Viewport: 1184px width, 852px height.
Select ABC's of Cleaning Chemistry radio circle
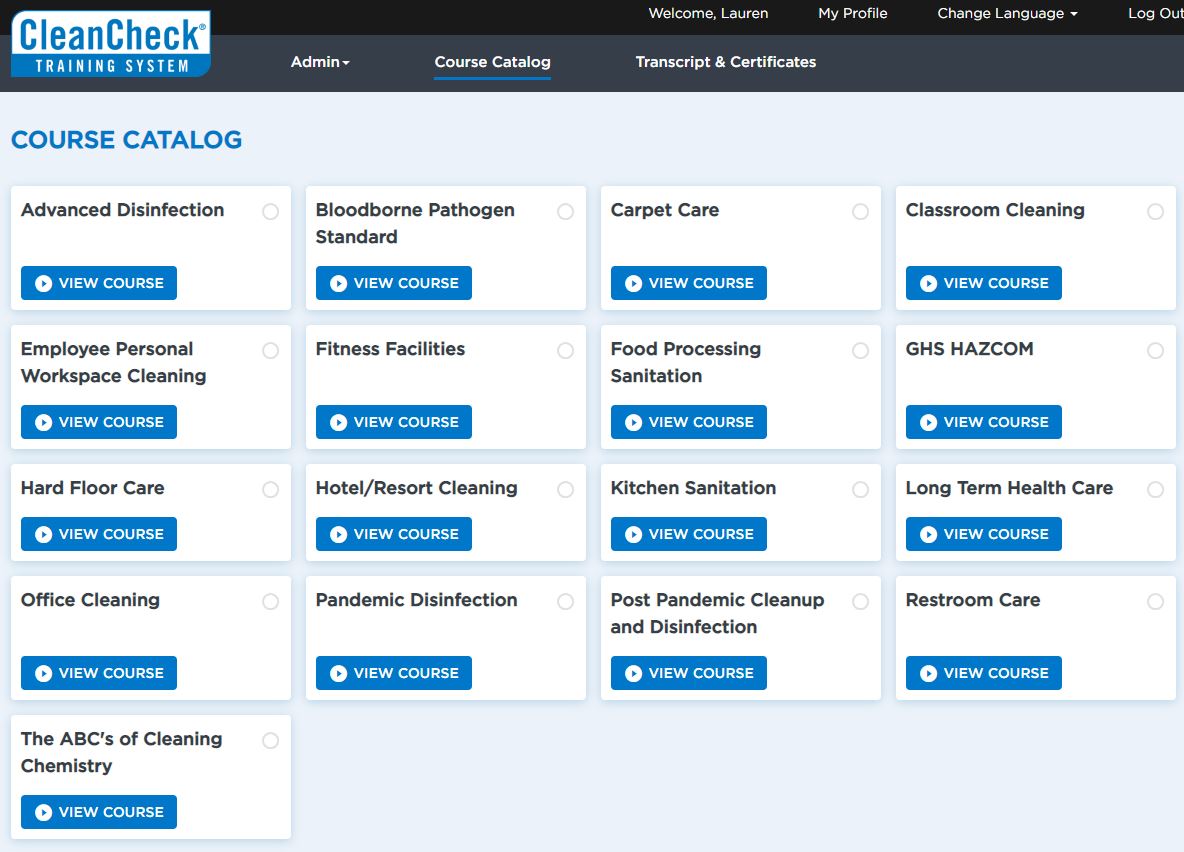(270, 740)
